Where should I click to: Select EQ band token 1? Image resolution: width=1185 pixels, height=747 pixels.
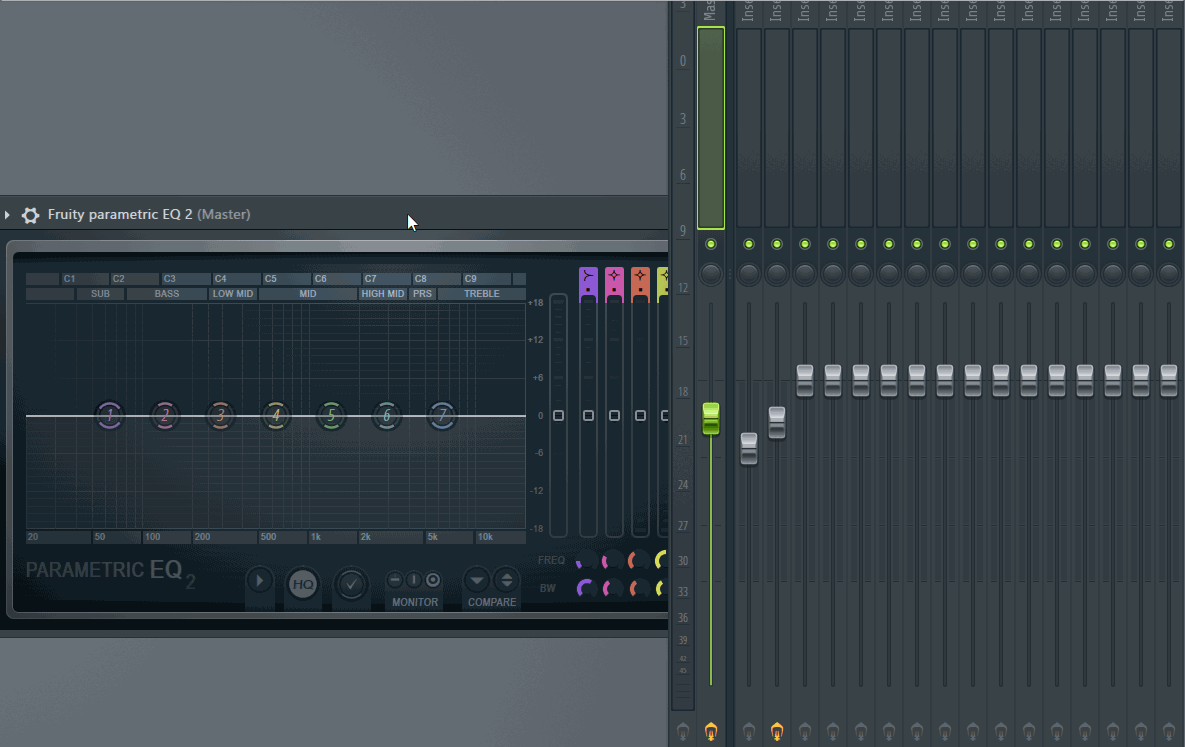pos(110,415)
